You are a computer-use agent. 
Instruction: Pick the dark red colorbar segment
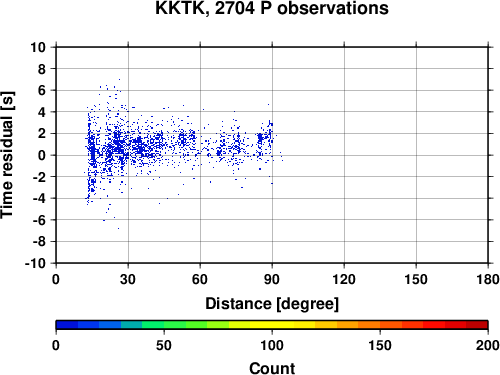(x=477, y=325)
